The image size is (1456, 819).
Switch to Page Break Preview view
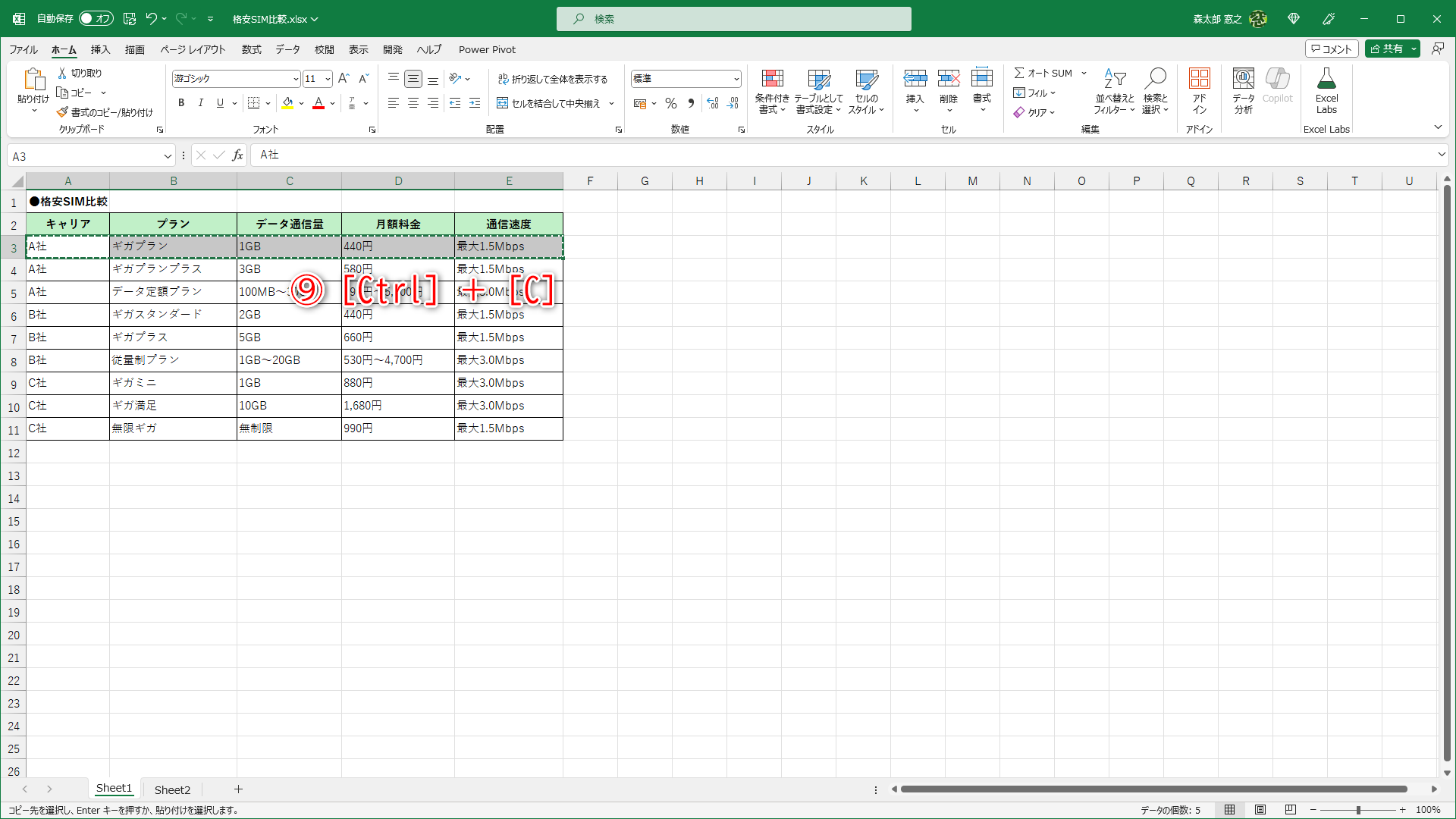pyautogui.click(x=1291, y=810)
